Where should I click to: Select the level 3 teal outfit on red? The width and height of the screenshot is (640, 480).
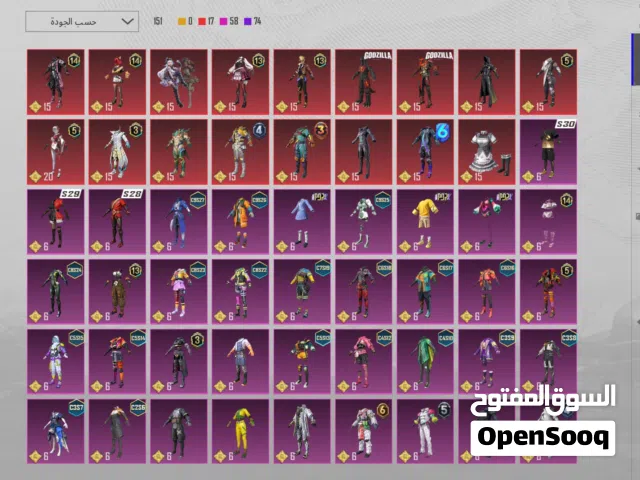pyautogui.click(x=302, y=152)
